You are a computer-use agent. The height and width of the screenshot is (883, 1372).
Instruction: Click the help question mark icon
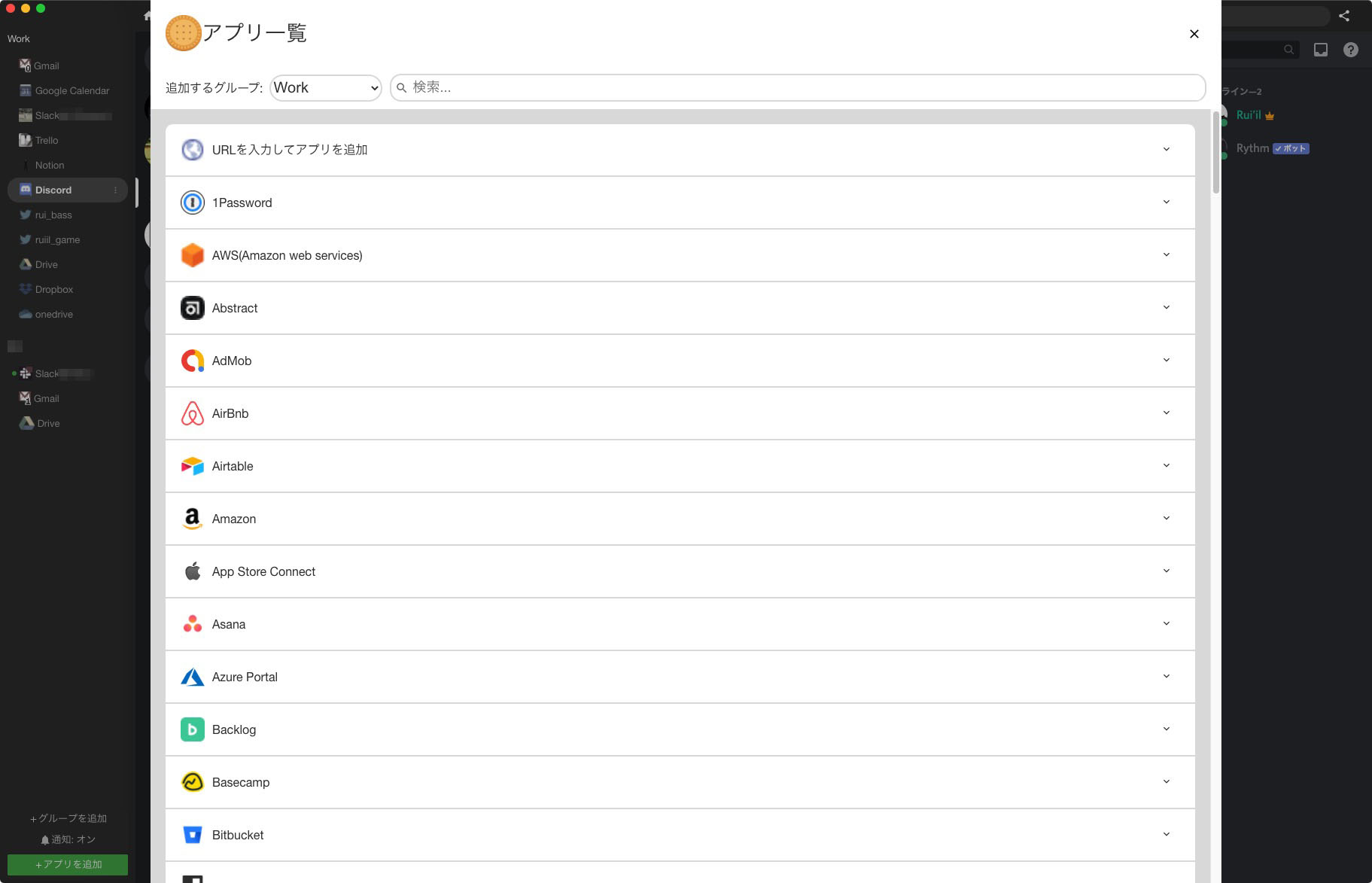coord(1351,50)
